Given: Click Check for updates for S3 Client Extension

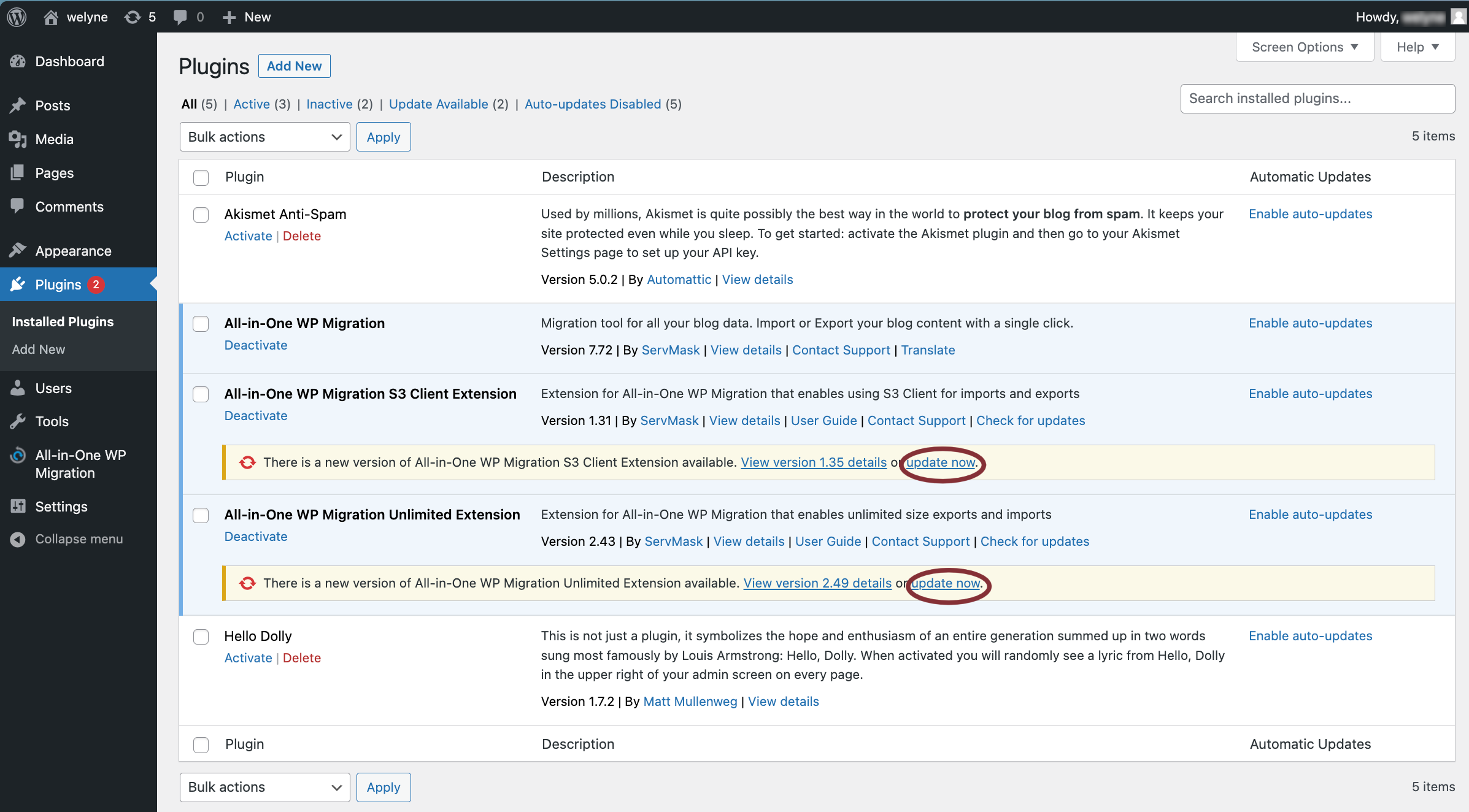Looking at the screenshot, I should 1031,421.
